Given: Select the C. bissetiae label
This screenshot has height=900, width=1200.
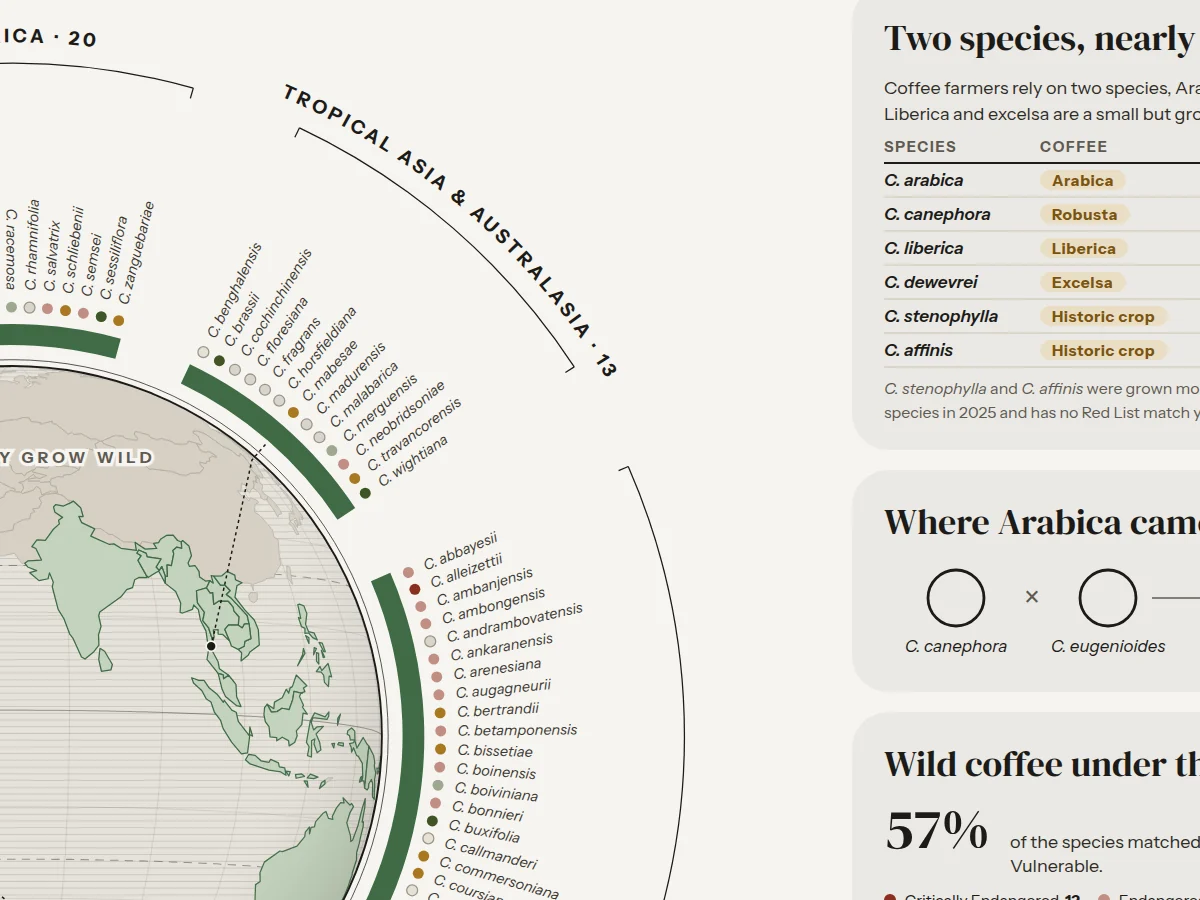Looking at the screenshot, I should (x=495, y=751).
